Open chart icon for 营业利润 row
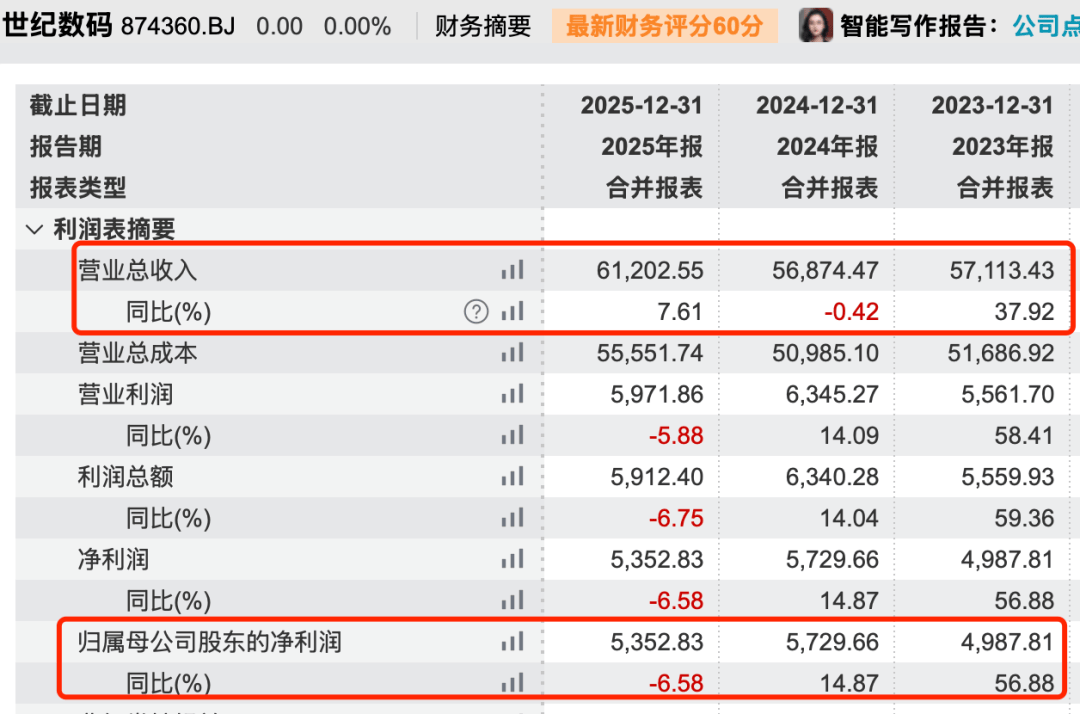Screen dimensions: 1080x714 [x=512, y=394]
